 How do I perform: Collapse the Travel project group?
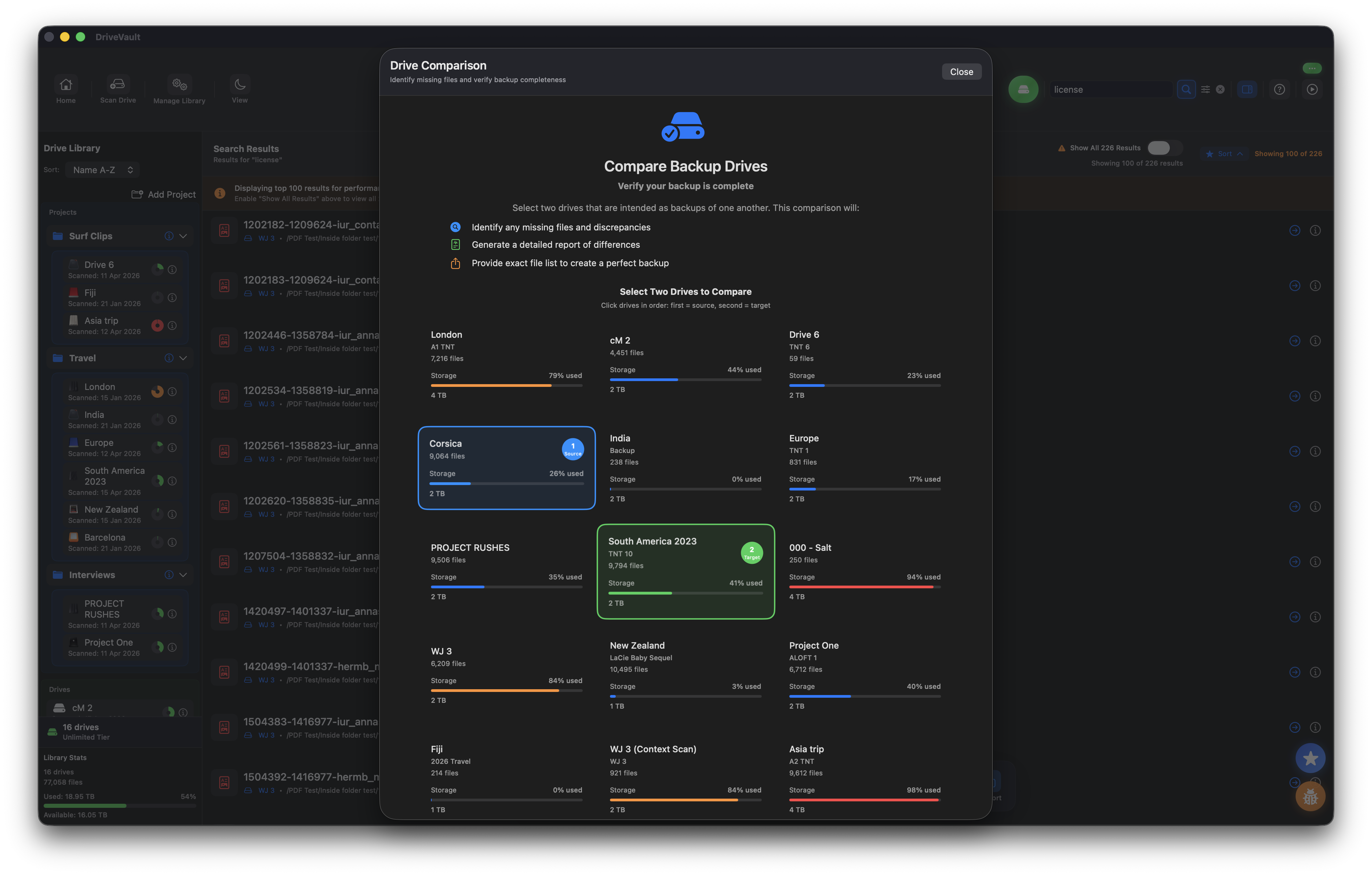click(x=183, y=358)
